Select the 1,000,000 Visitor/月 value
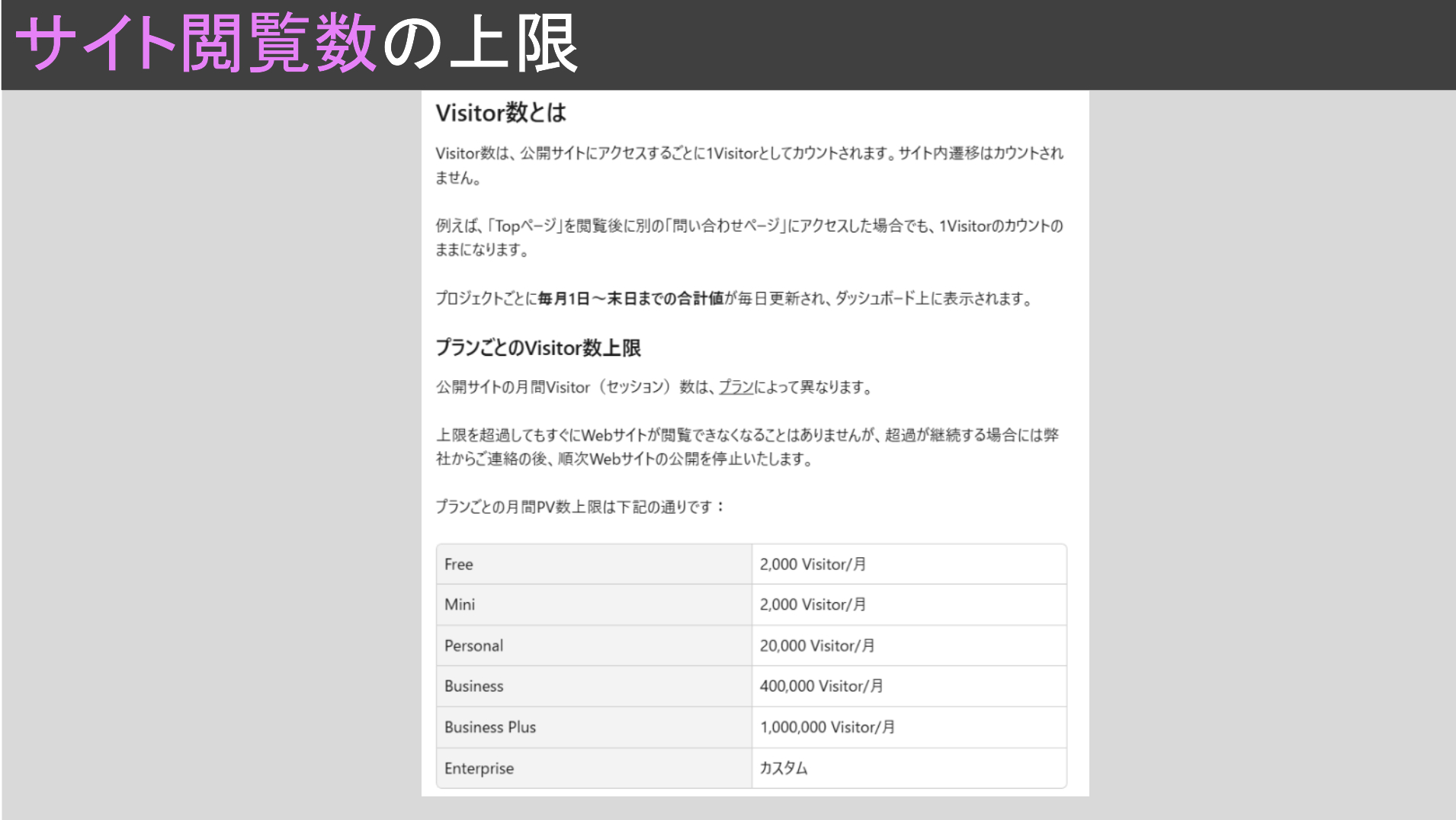1456x820 pixels. pos(827,728)
